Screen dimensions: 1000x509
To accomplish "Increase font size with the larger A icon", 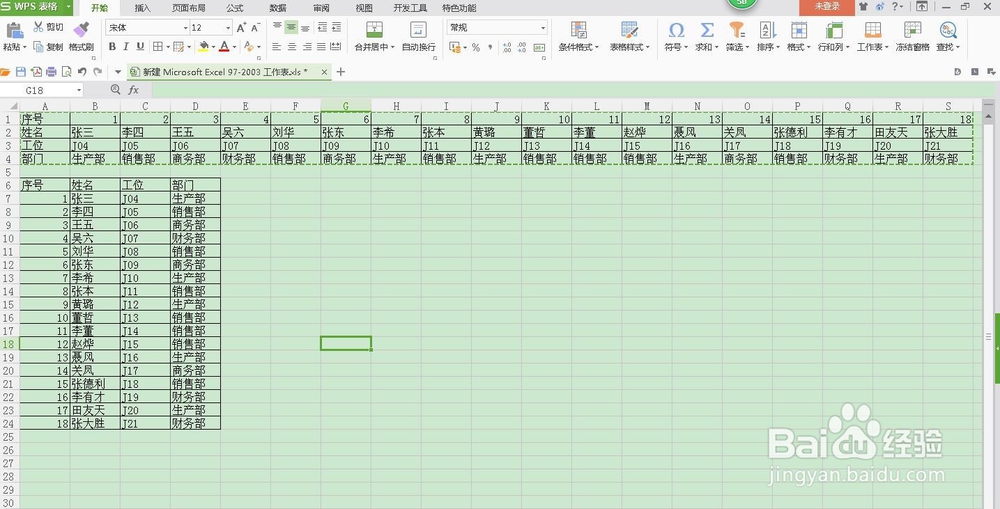I will click(x=241, y=27).
